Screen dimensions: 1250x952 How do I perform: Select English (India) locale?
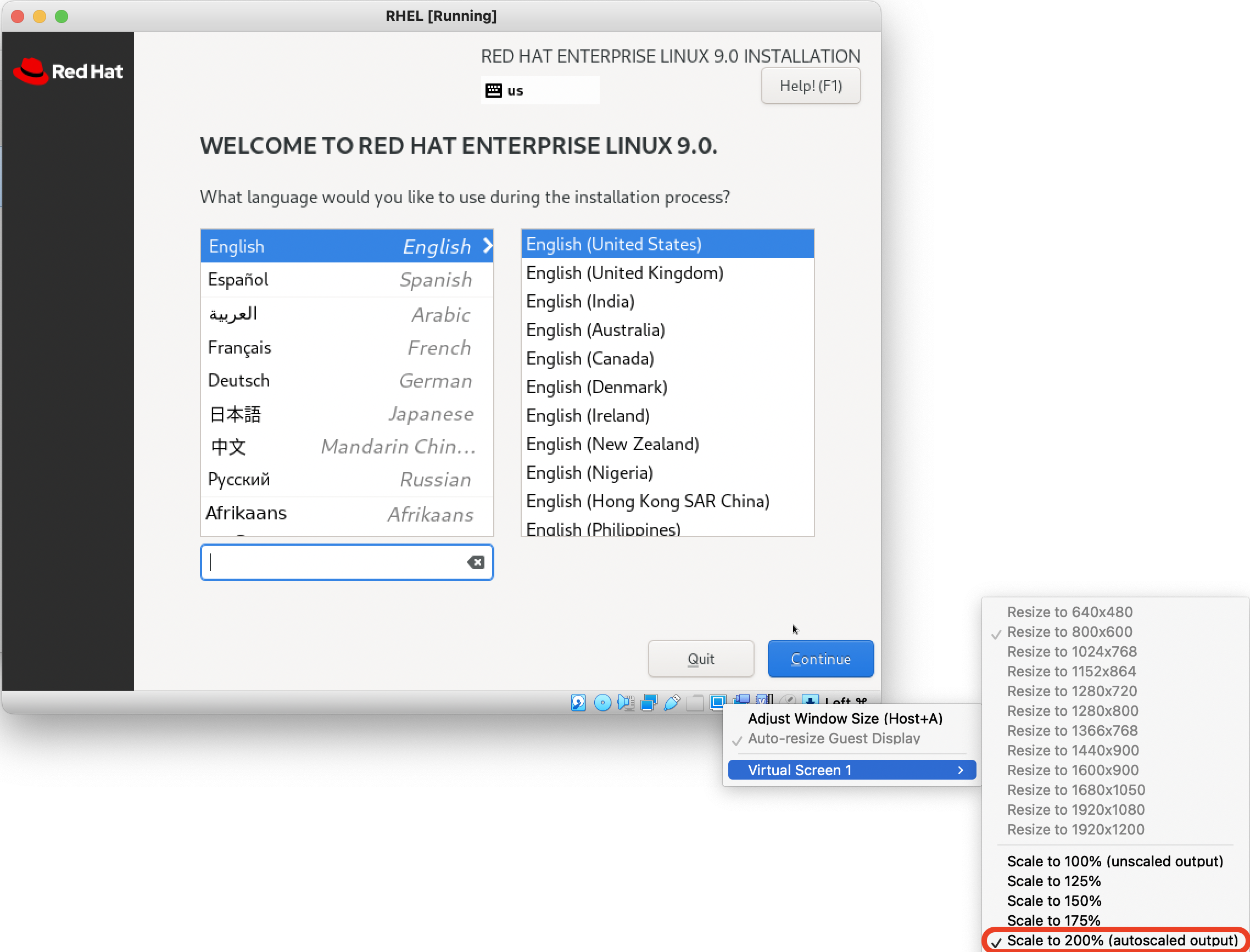667,301
